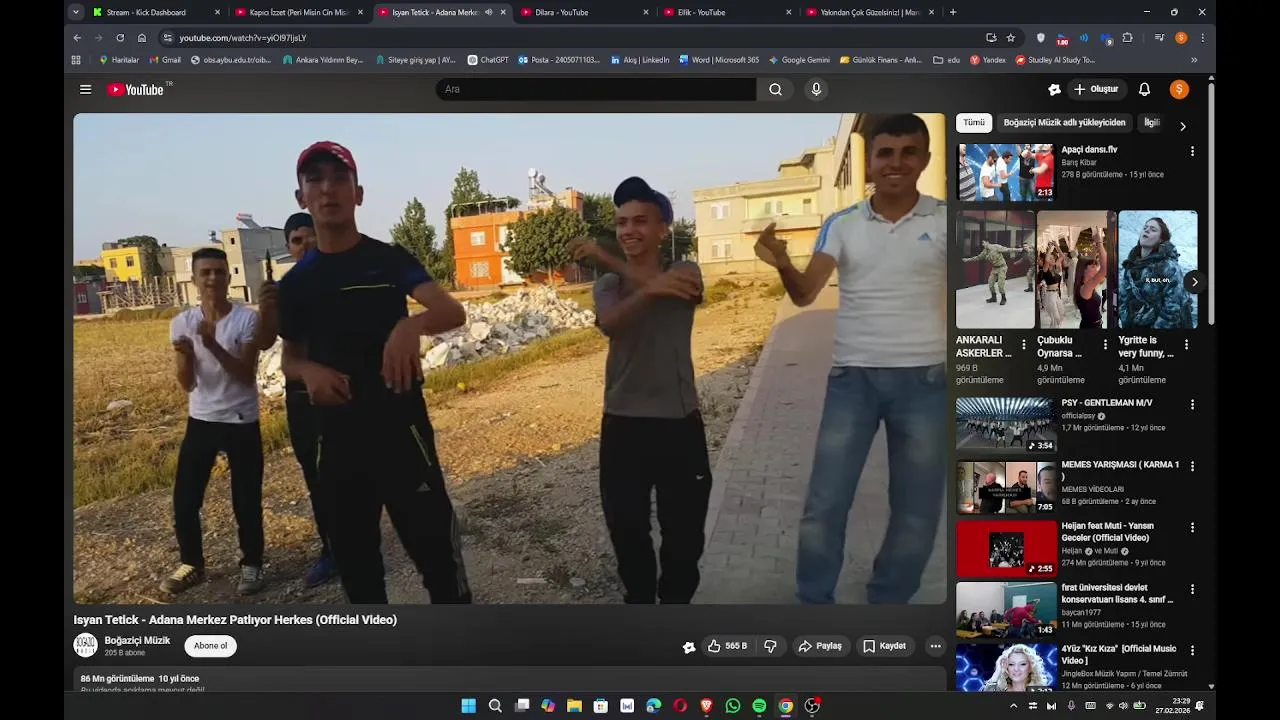Viewport: 1280px width, 720px height.
Task: Click the search magnifier button
Action: (x=775, y=89)
